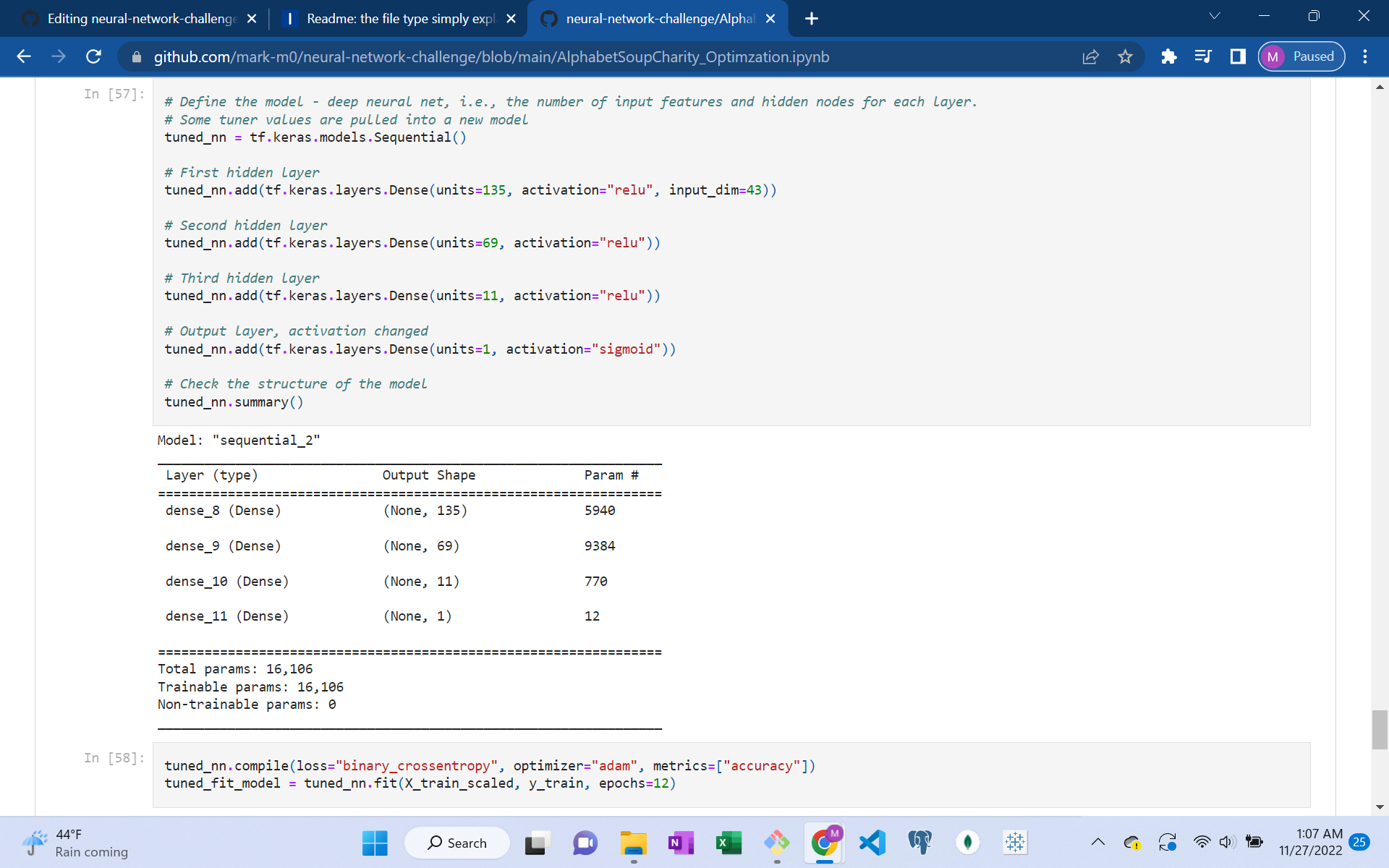
Task: Open the media controls icon in toolbar
Action: click(x=1203, y=56)
